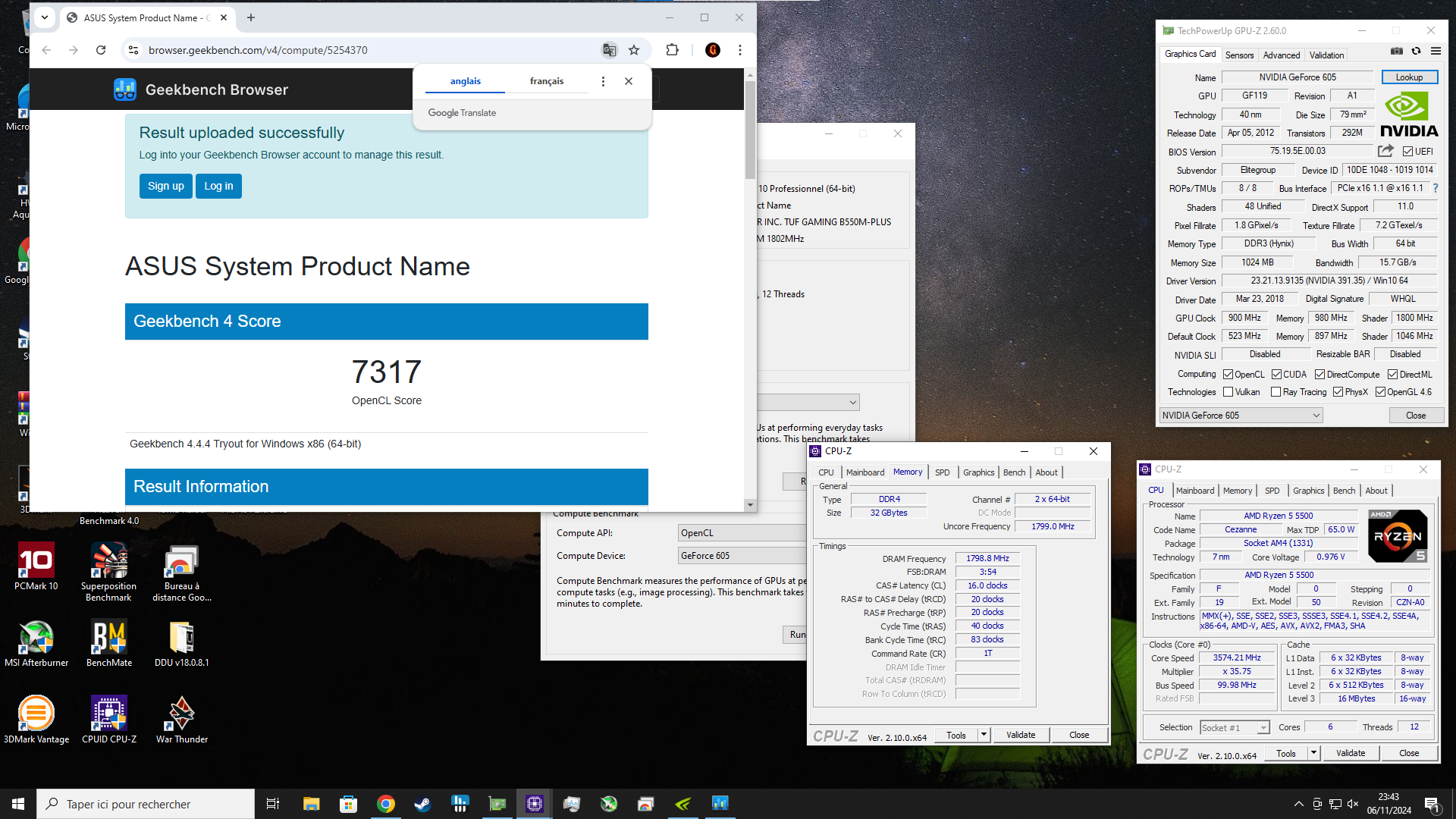Open the GPU-Z hamburger menu

[1436, 51]
